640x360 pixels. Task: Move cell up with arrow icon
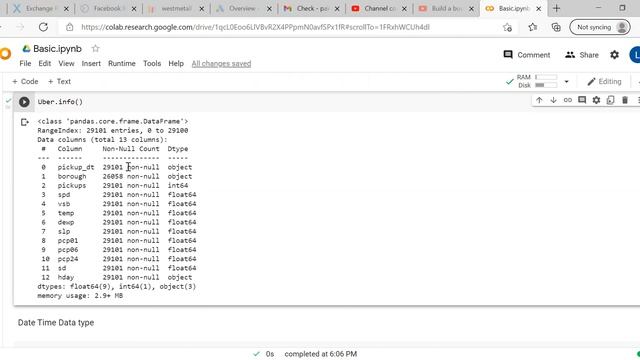click(539, 100)
